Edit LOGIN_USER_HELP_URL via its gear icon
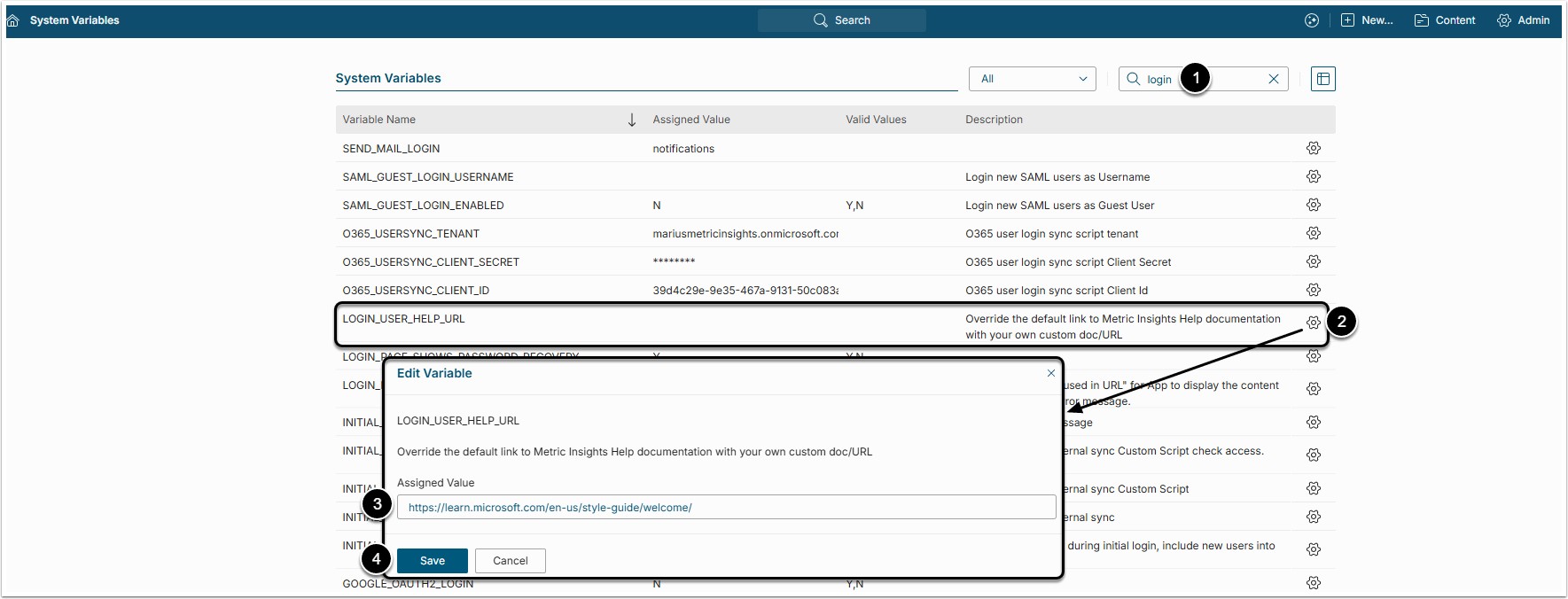This screenshot has width=1568, height=599. click(1314, 323)
